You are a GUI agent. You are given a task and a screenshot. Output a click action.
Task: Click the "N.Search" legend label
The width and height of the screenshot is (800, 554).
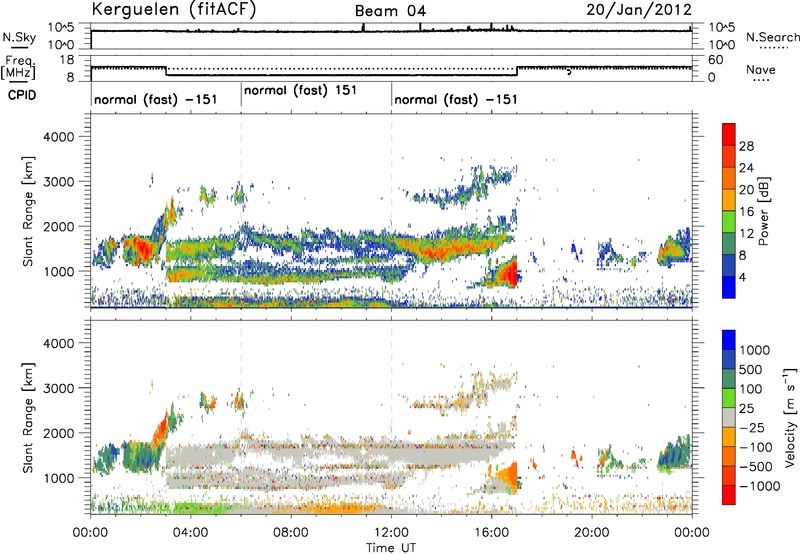[772, 37]
